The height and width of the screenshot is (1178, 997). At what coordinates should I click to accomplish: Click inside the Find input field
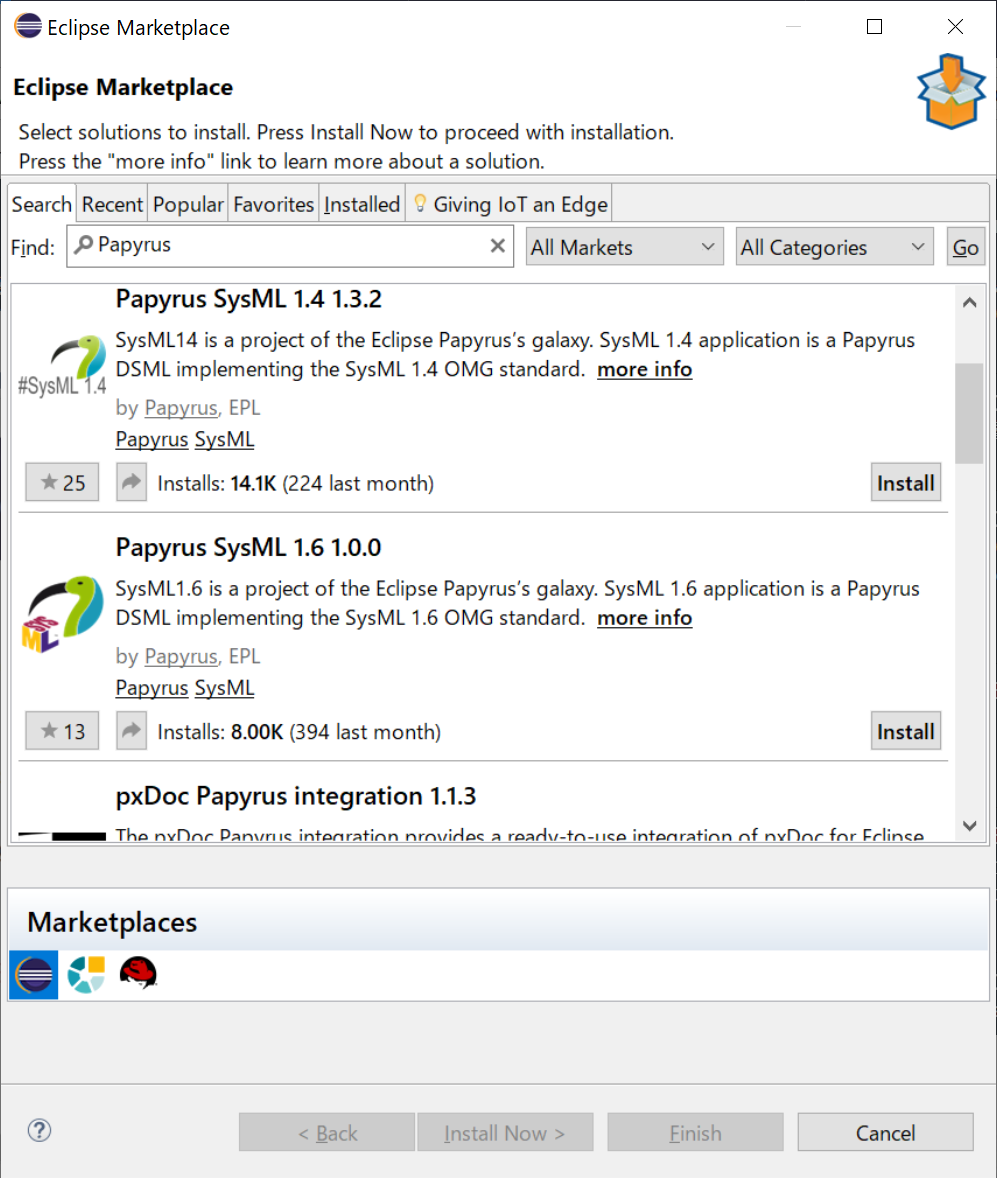pos(290,246)
